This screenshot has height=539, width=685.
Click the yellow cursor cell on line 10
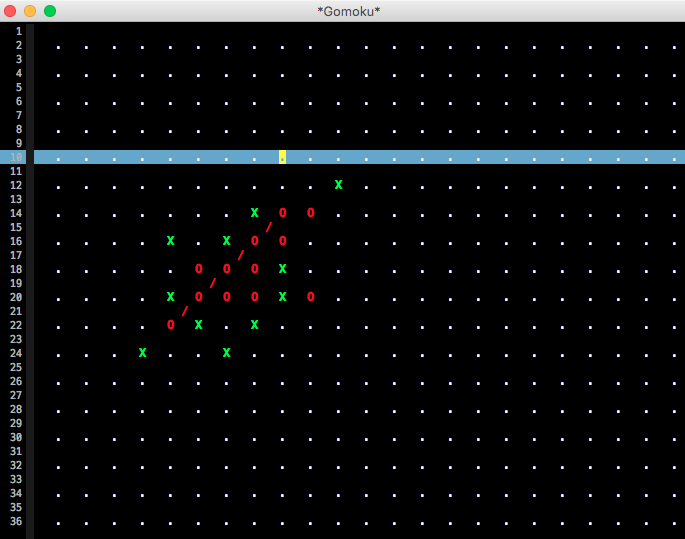pyautogui.click(x=283, y=157)
